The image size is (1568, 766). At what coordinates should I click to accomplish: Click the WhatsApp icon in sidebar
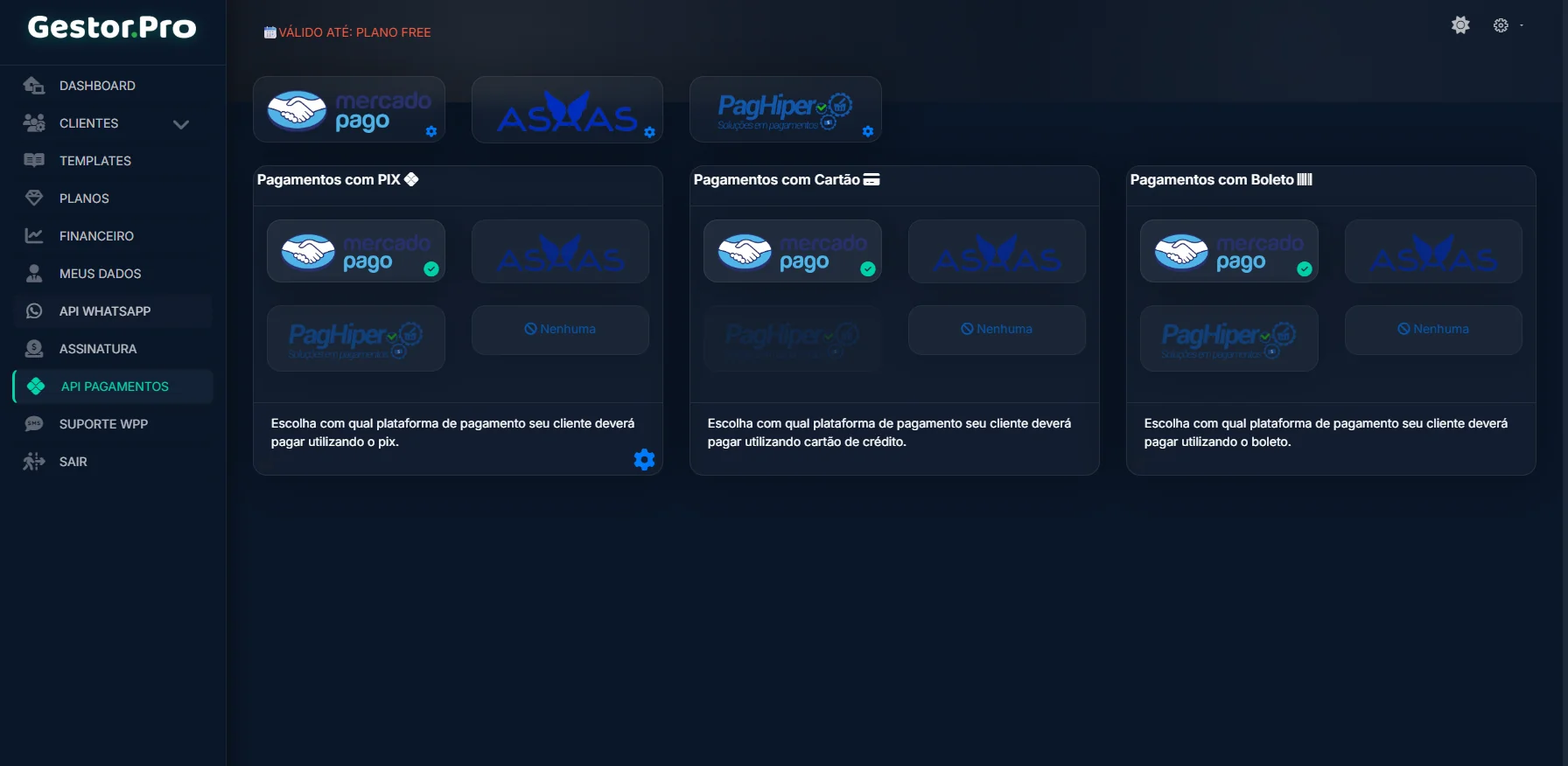pyautogui.click(x=34, y=311)
